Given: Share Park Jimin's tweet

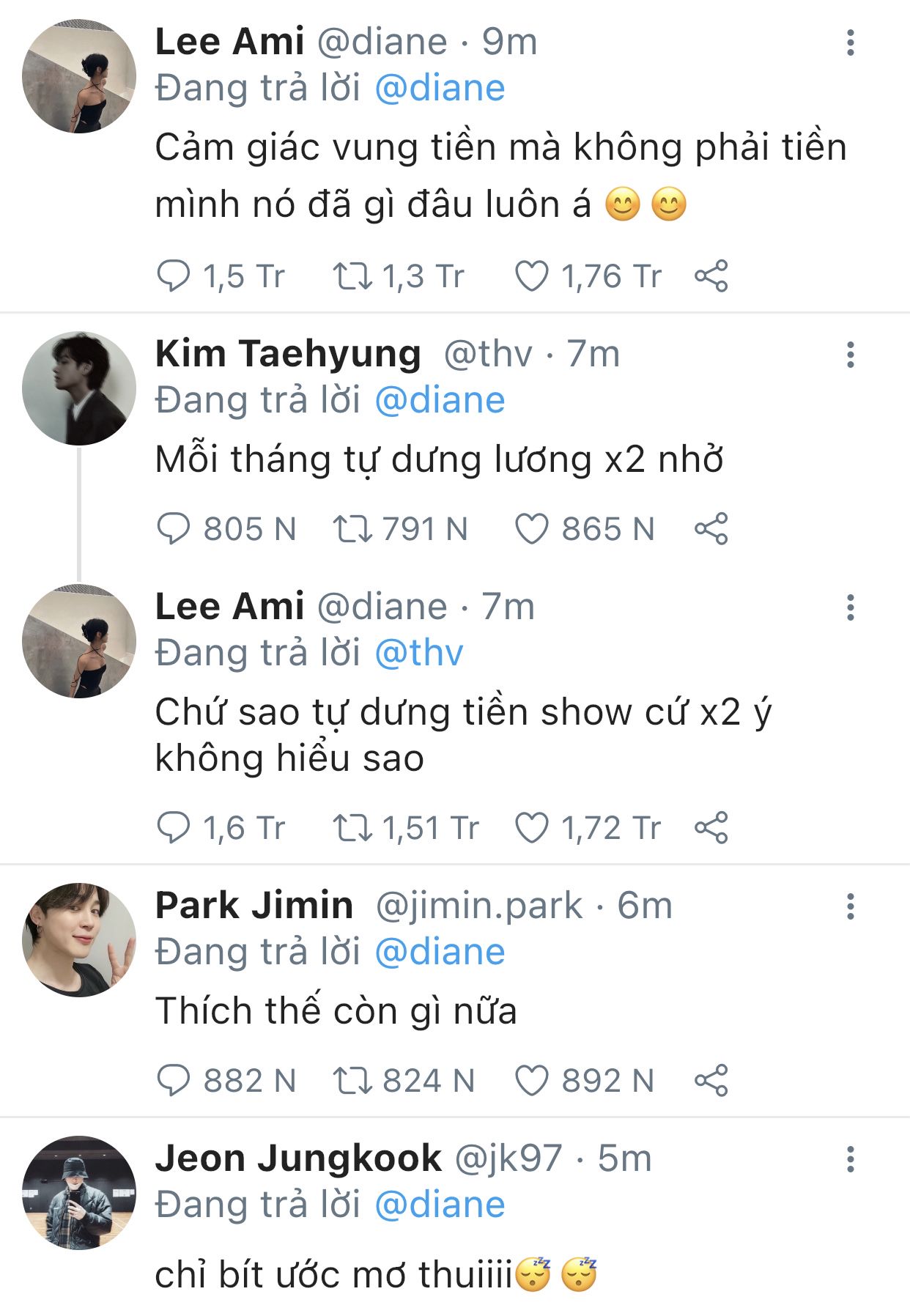Looking at the screenshot, I should coord(711,1081).
